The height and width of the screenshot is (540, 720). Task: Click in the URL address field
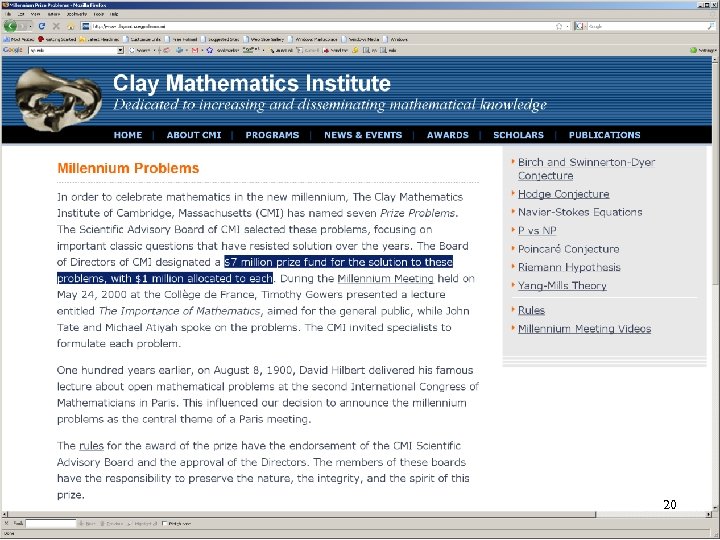[x=321, y=26]
